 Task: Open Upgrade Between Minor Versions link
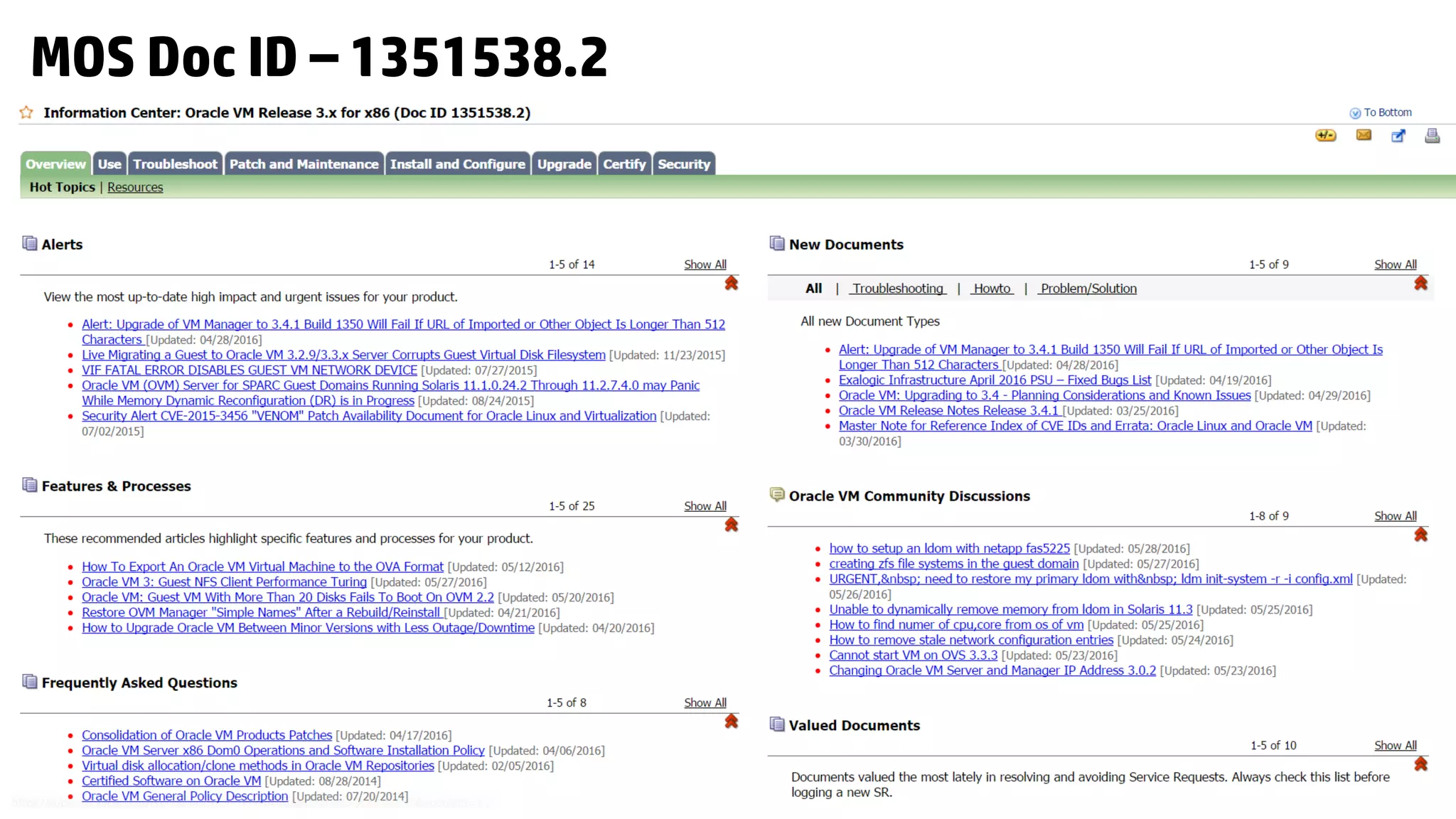308,628
